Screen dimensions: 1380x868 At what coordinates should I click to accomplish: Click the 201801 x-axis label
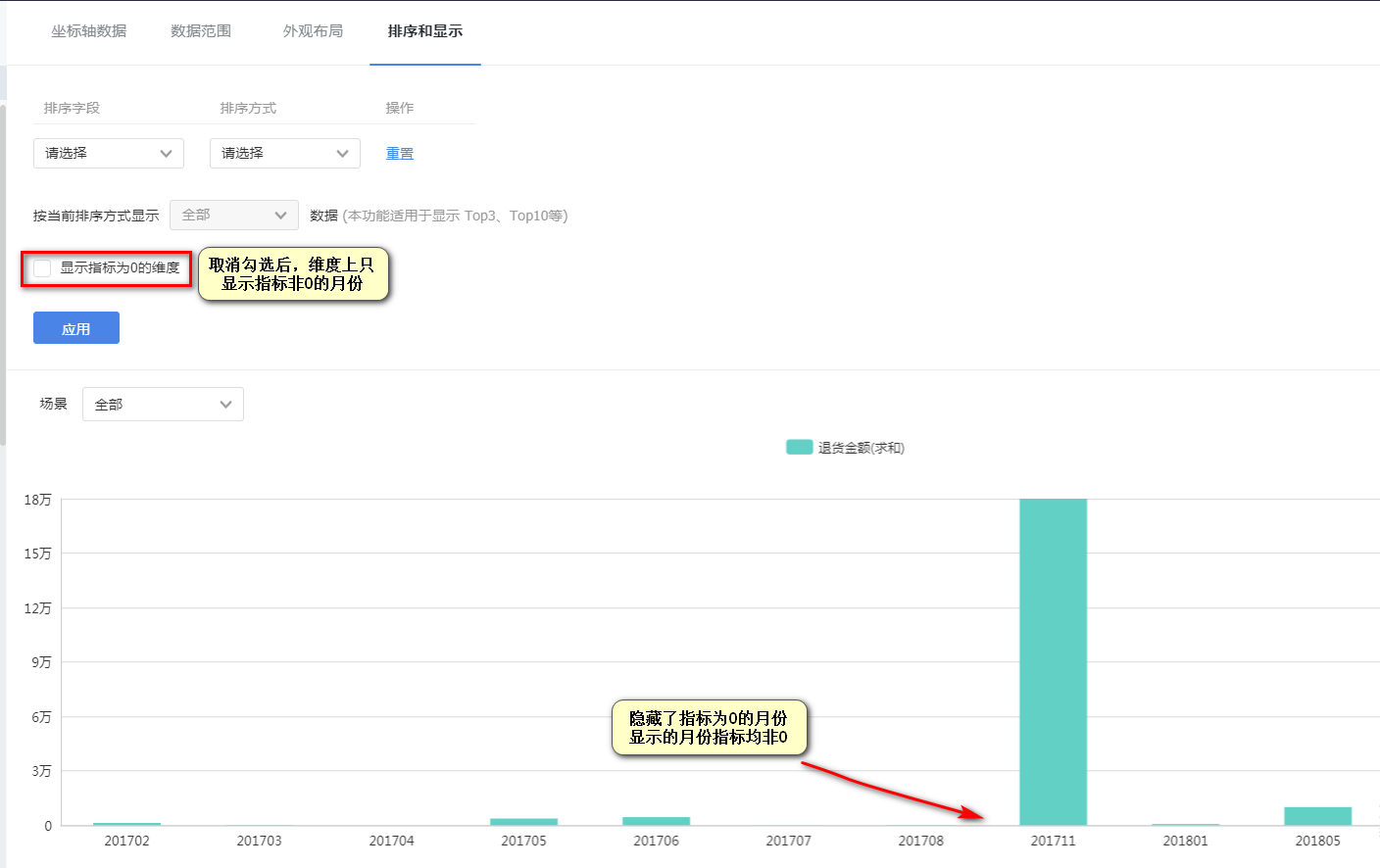click(x=1186, y=841)
